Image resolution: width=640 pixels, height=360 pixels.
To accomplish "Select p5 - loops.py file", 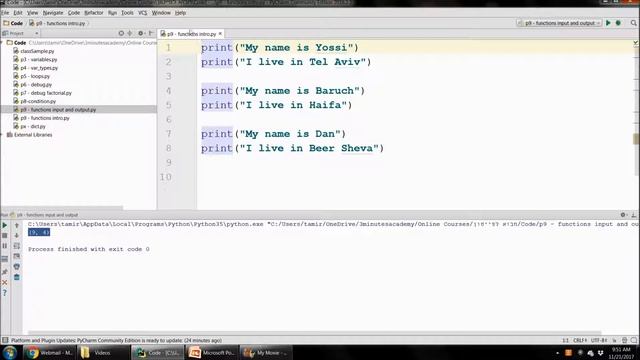I will coord(35,76).
